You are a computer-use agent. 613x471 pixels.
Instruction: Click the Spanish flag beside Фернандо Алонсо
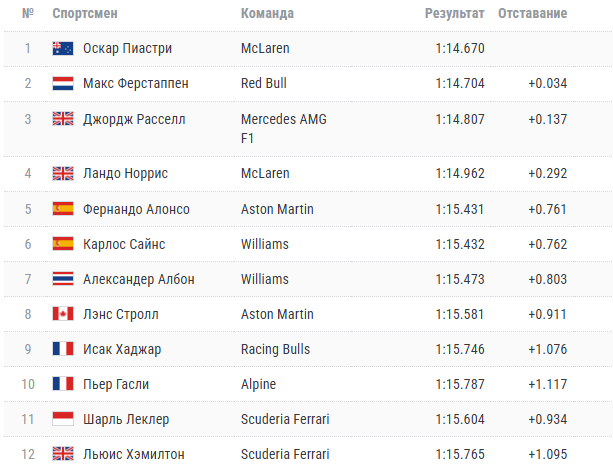click(63, 209)
